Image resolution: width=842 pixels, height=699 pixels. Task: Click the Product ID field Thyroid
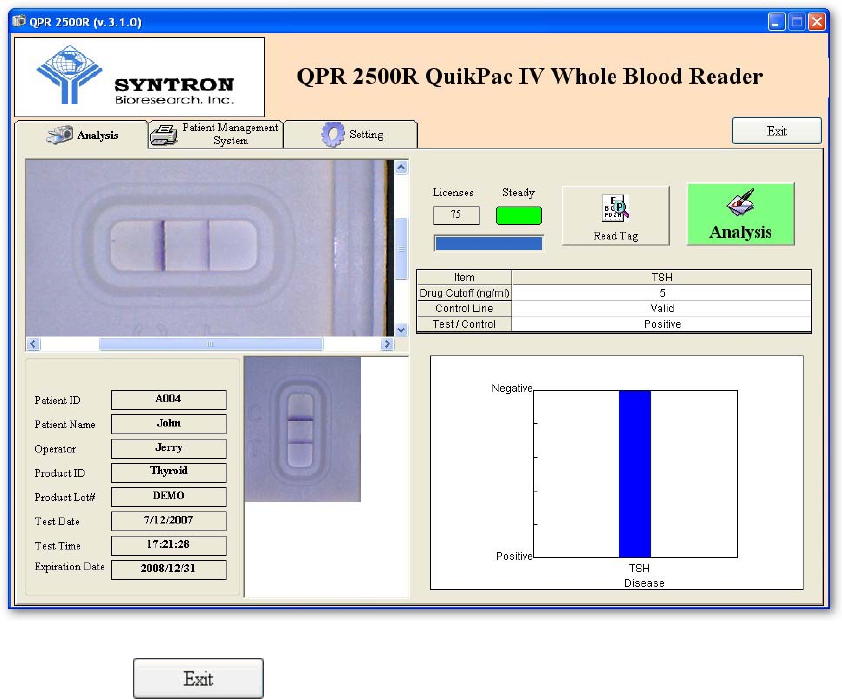169,472
